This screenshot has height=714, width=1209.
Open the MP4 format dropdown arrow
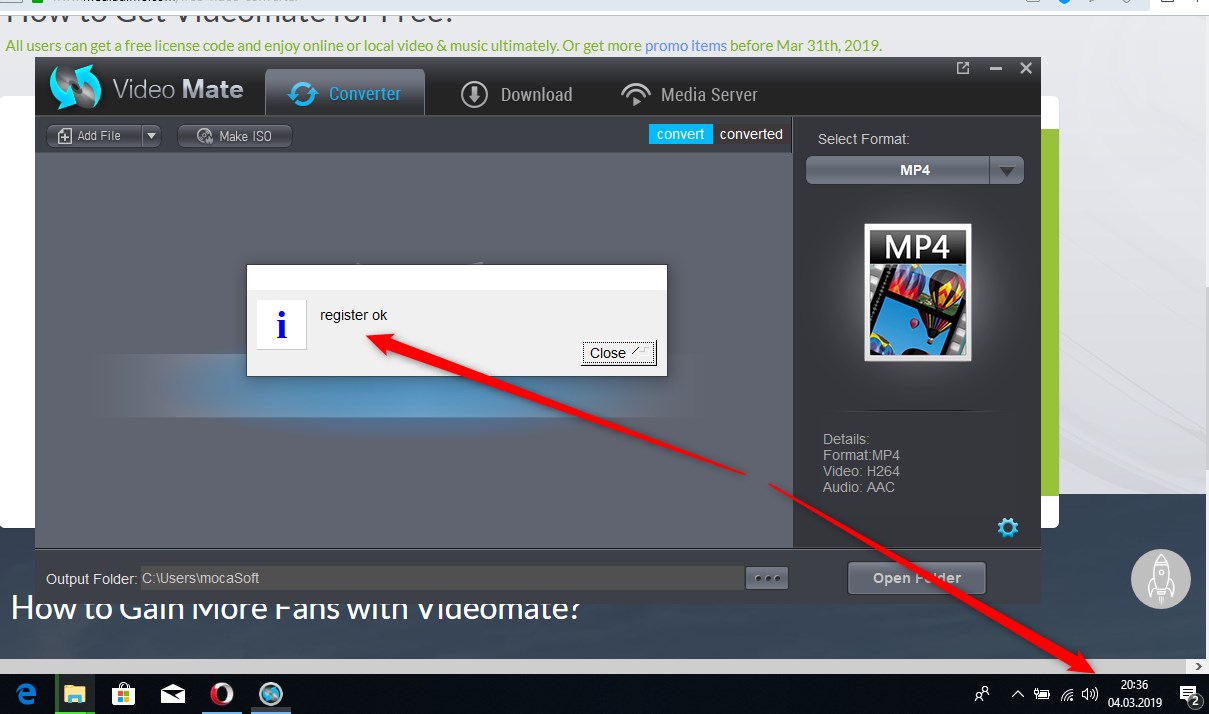(x=1007, y=170)
